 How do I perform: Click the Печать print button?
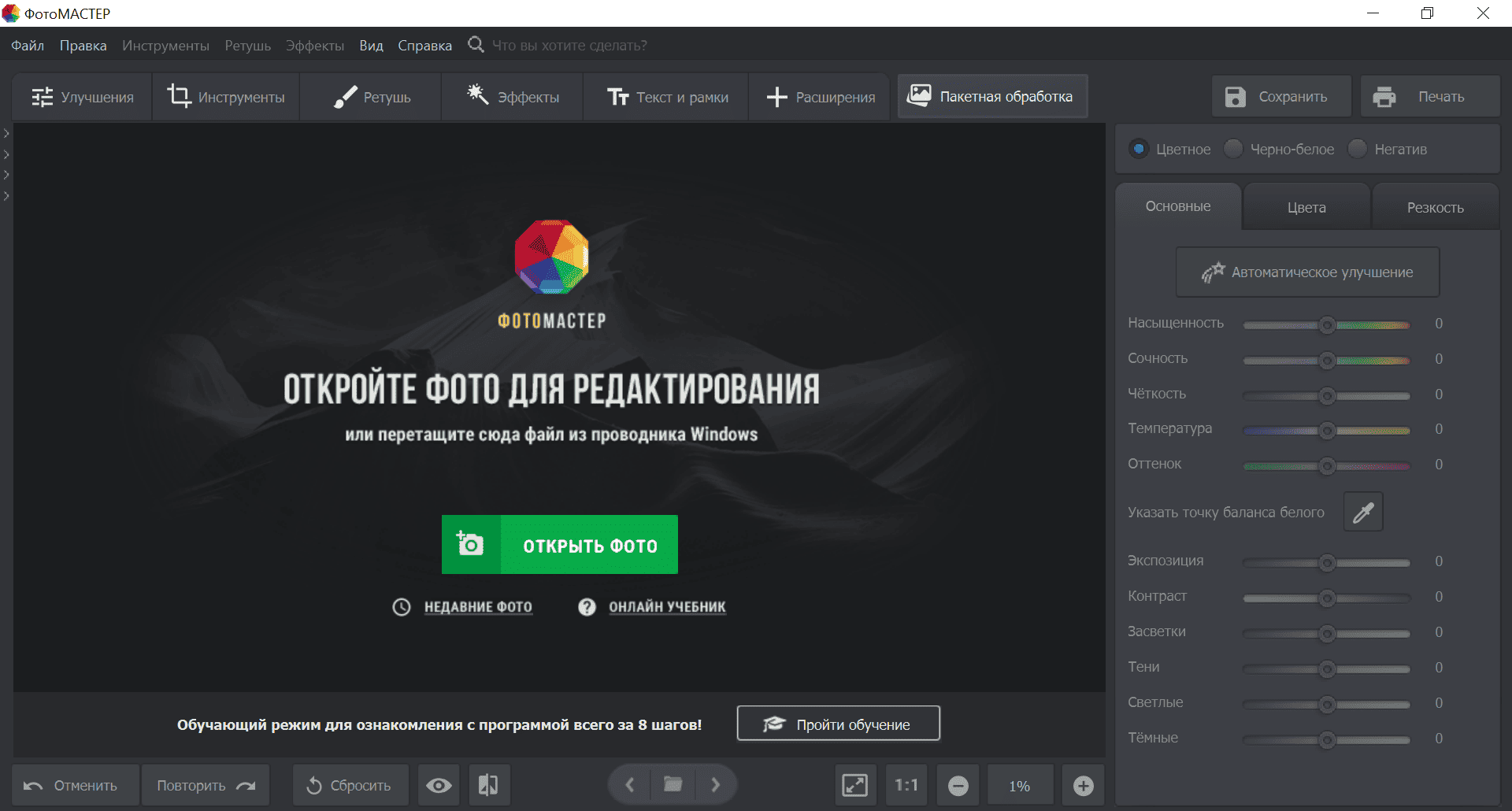1429,96
